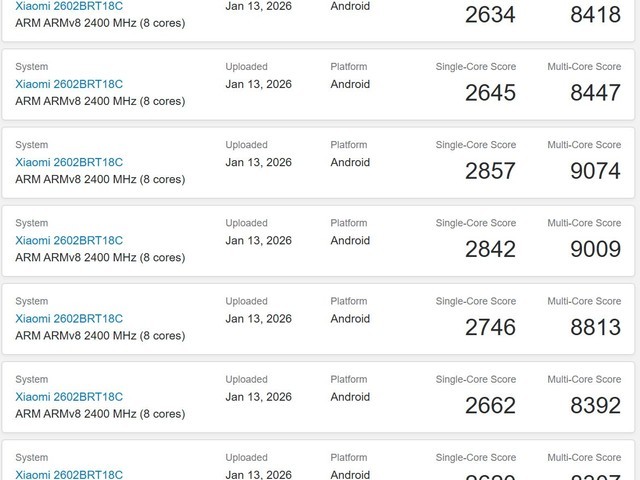Viewport: 640px width, 480px height.
Task: Select Xiaomi 2602BRT18C link with multi-core 8392
Action: pyautogui.click(x=69, y=396)
